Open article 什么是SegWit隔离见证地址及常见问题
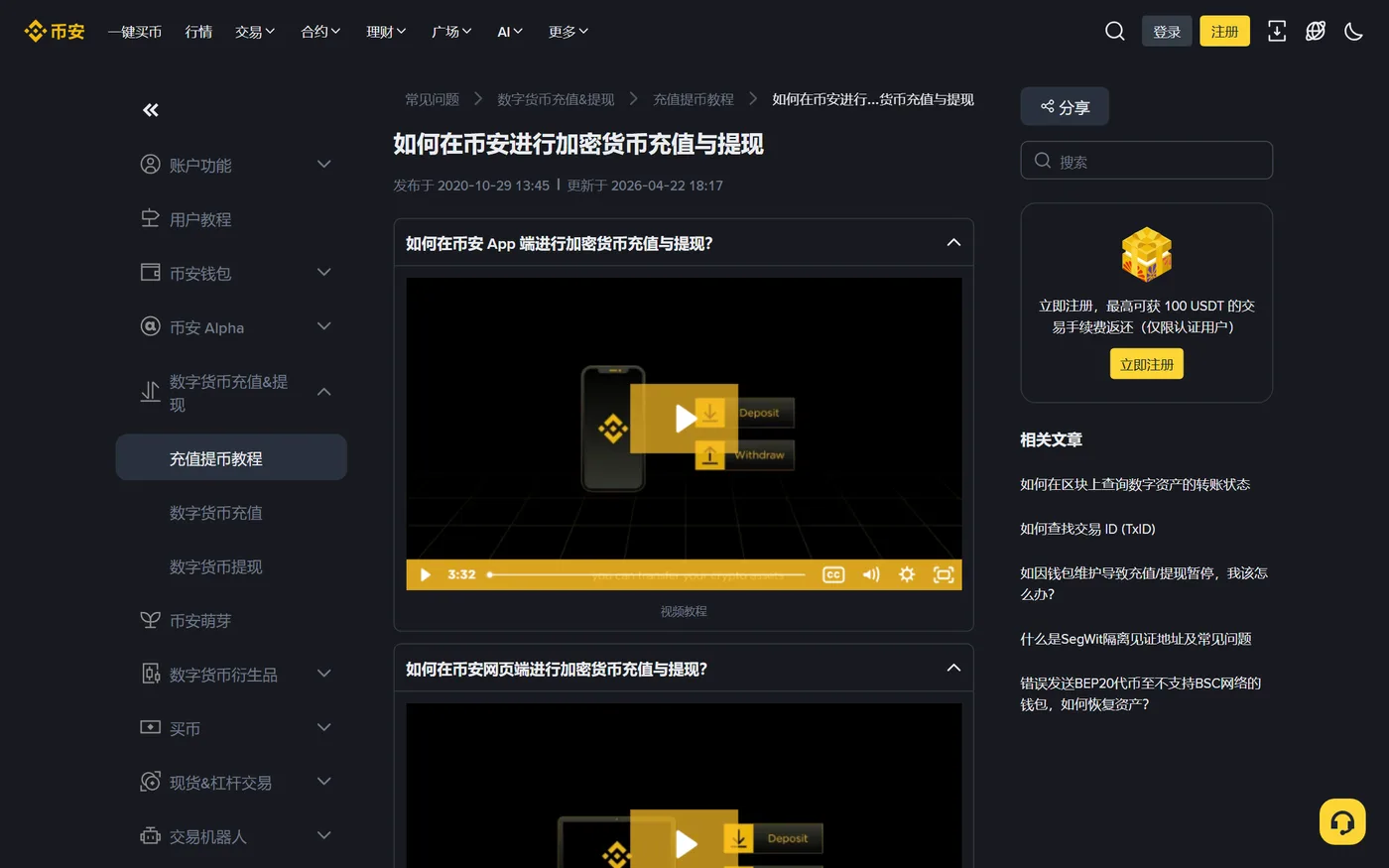 (1136, 639)
